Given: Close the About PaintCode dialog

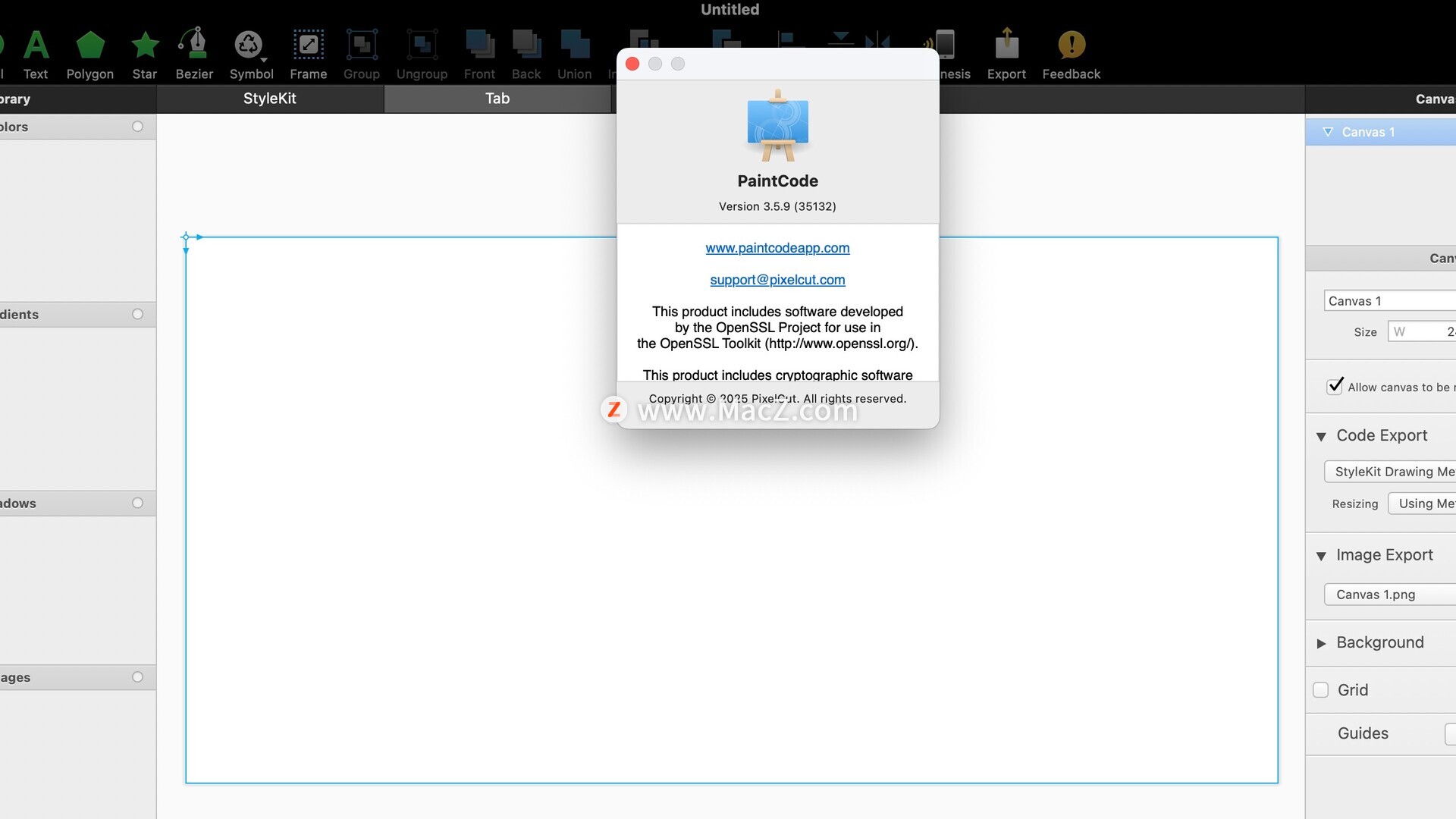Looking at the screenshot, I should (632, 64).
